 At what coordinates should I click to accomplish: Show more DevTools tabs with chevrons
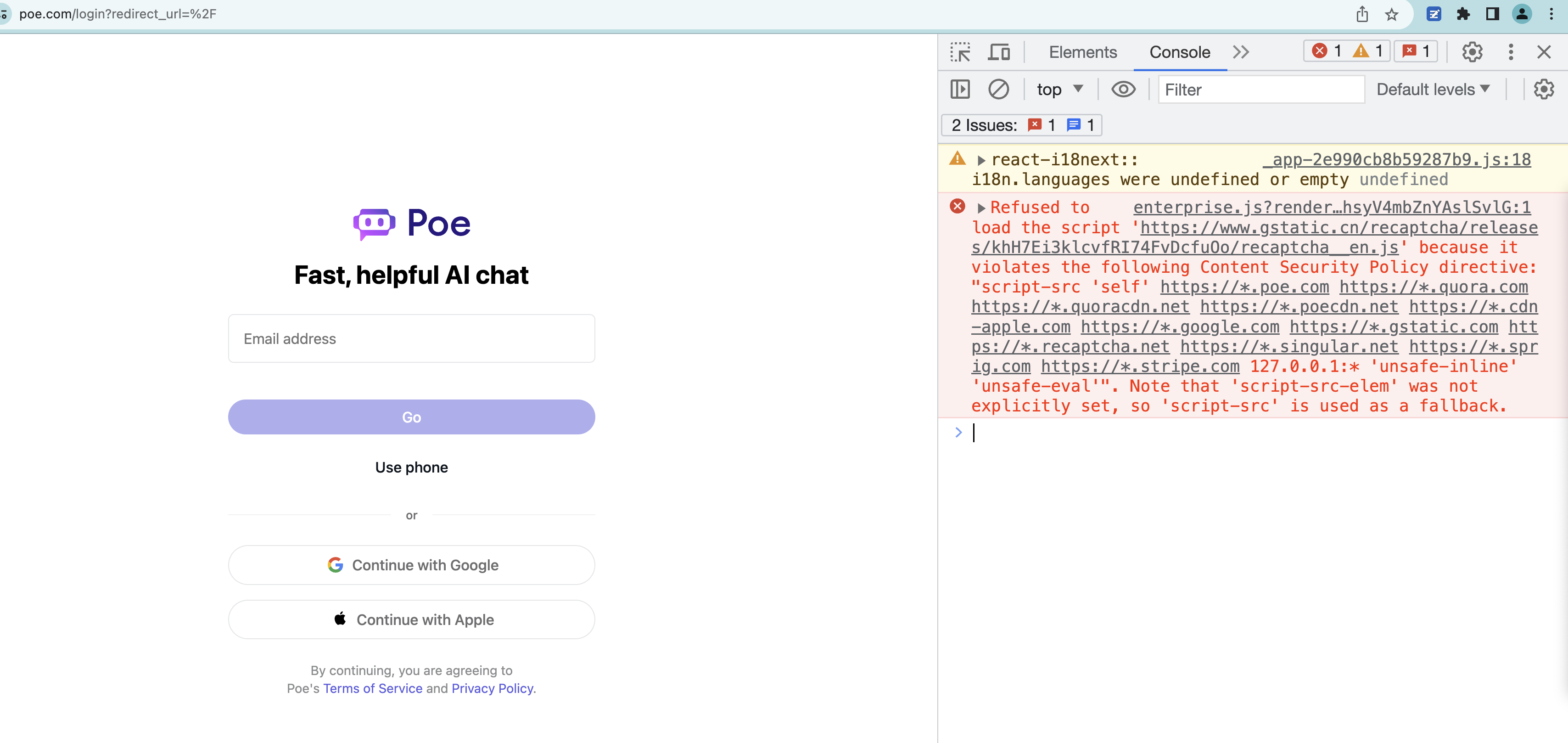(1241, 52)
